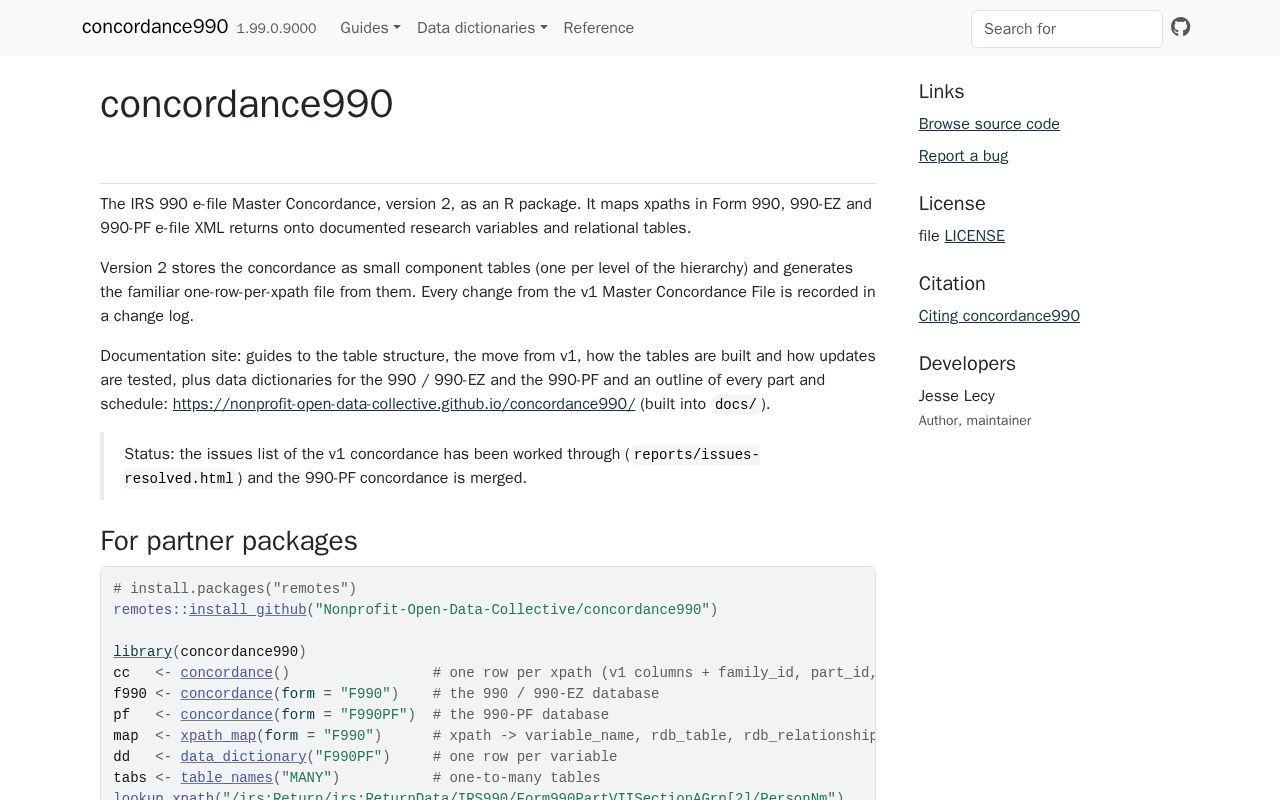Click the concordance link on the pf line
Image resolution: width=1280 pixels, height=800 pixels.
click(226, 715)
